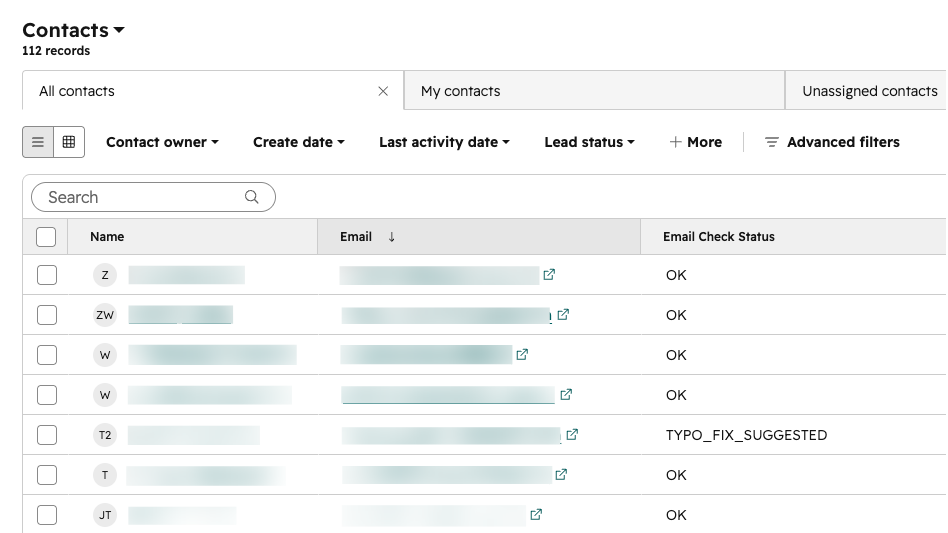The height and width of the screenshot is (533, 948).
Task: Click the Z avatar icon
Action: (x=105, y=275)
